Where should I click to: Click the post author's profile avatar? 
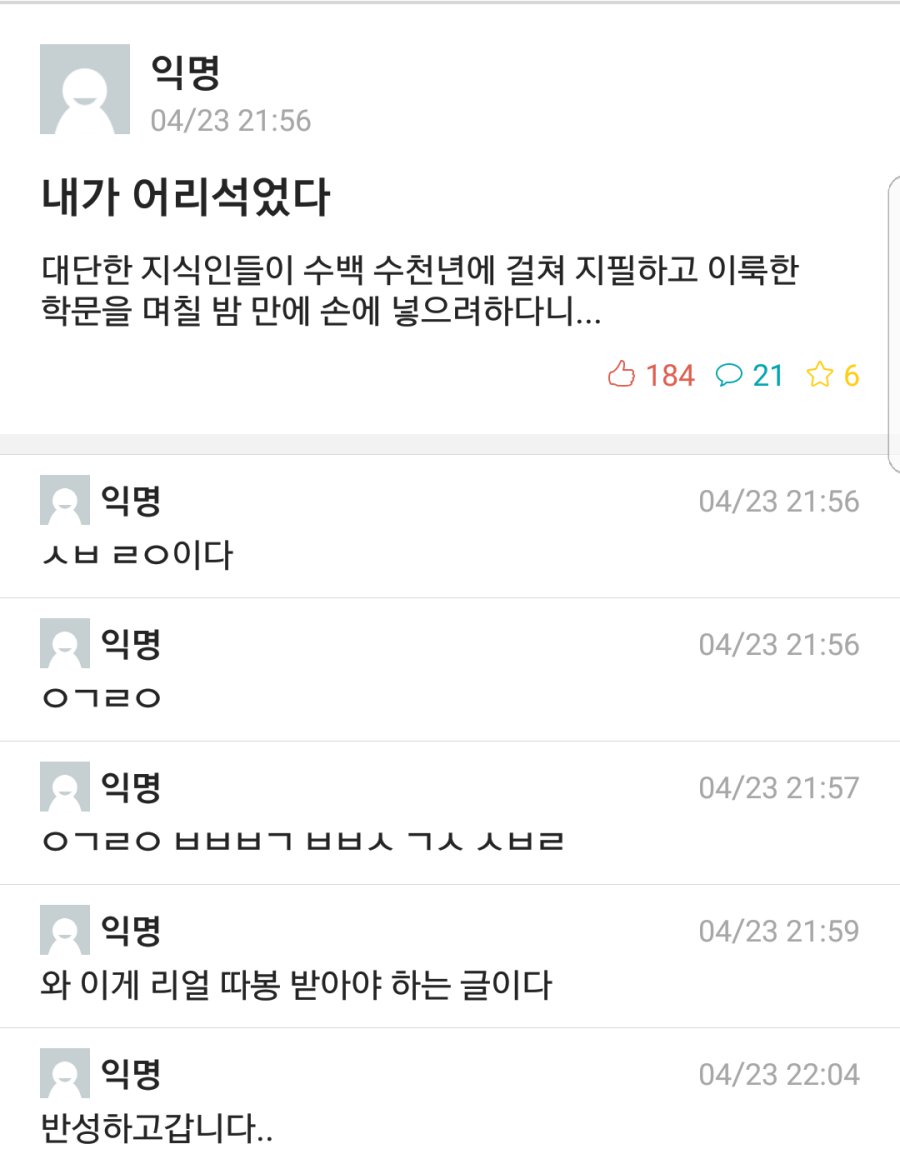(85, 89)
